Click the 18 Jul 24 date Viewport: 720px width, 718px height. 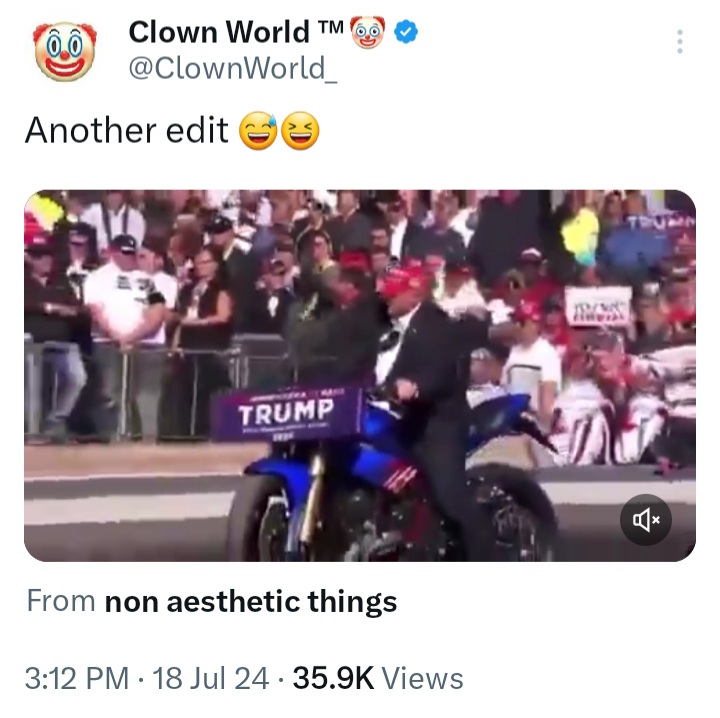click(x=212, y=679)
